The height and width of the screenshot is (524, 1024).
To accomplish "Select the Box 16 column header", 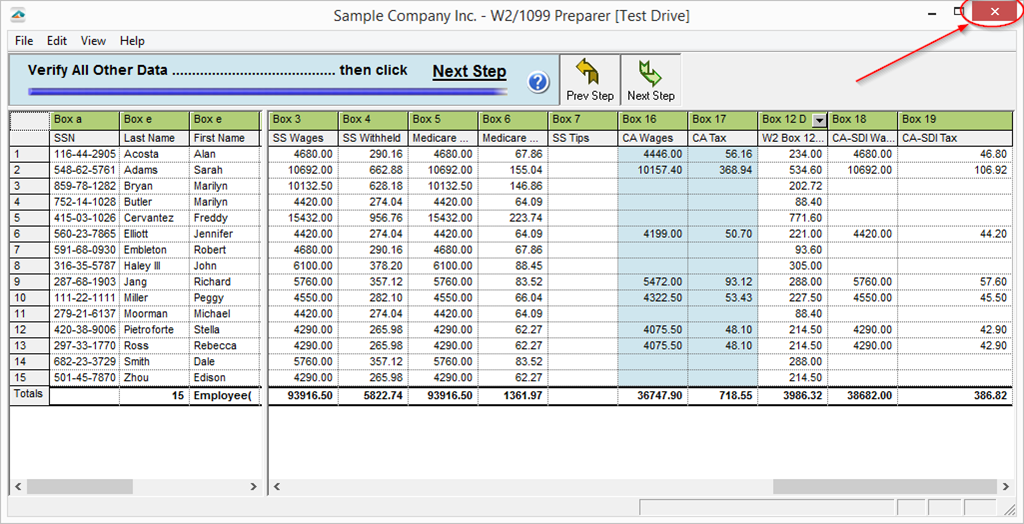I will coord(653,120).
